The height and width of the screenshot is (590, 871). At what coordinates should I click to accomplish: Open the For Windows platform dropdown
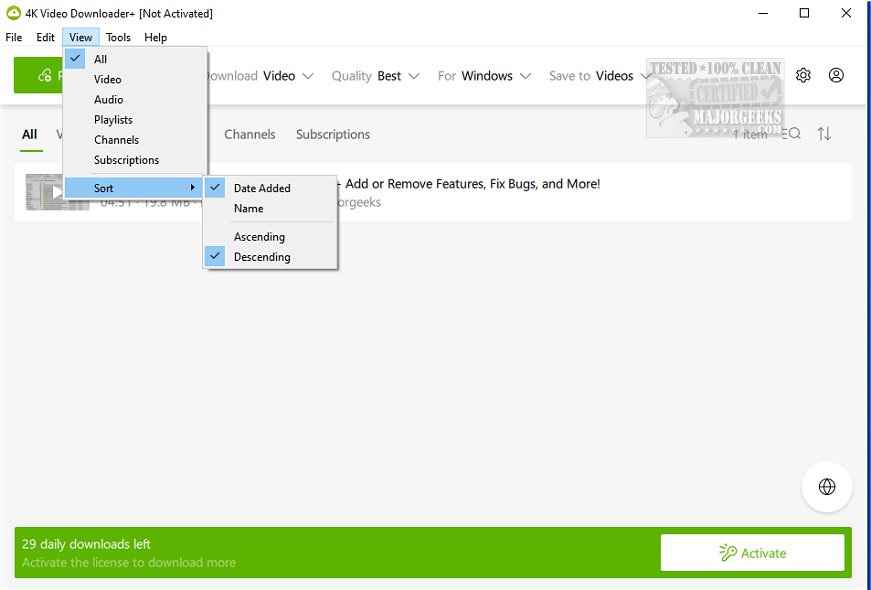click(x=484, y=76)
